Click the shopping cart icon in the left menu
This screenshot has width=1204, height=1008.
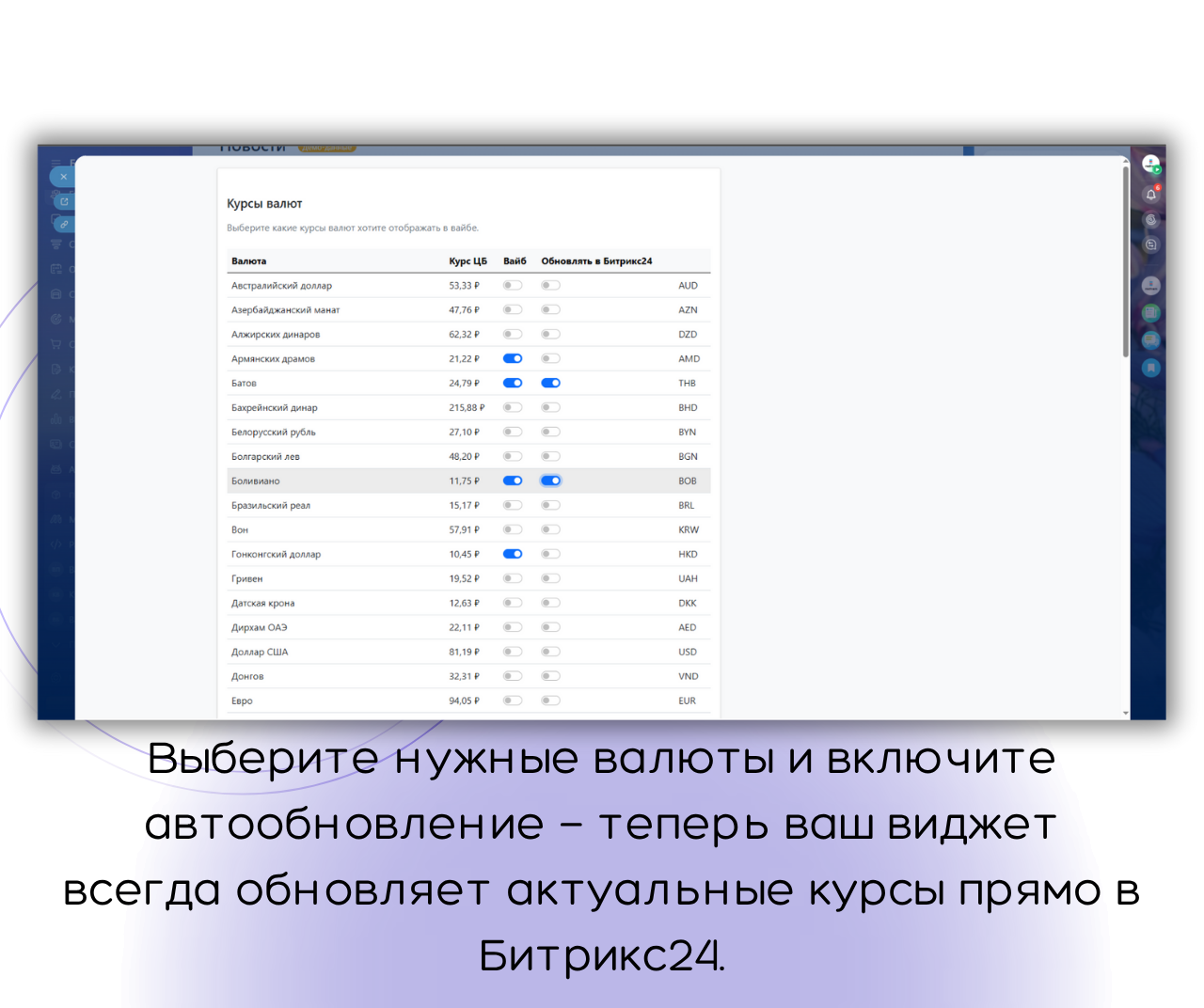pyautogui.click(x=56, y=343)
